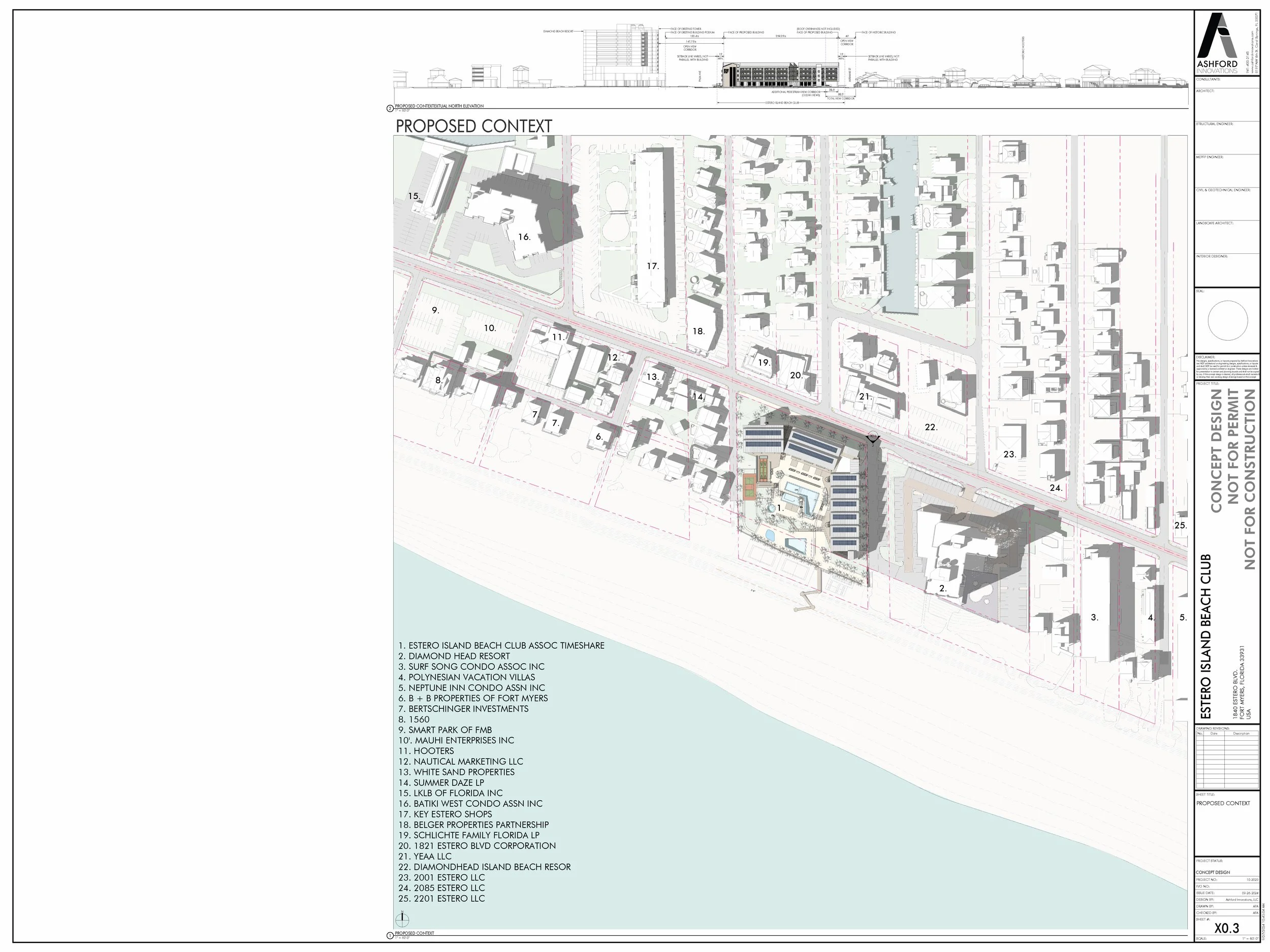Click the CONCEPT DESIGN vertical stamp text
Screen dimensions: 1270x952
[1216, 450]
